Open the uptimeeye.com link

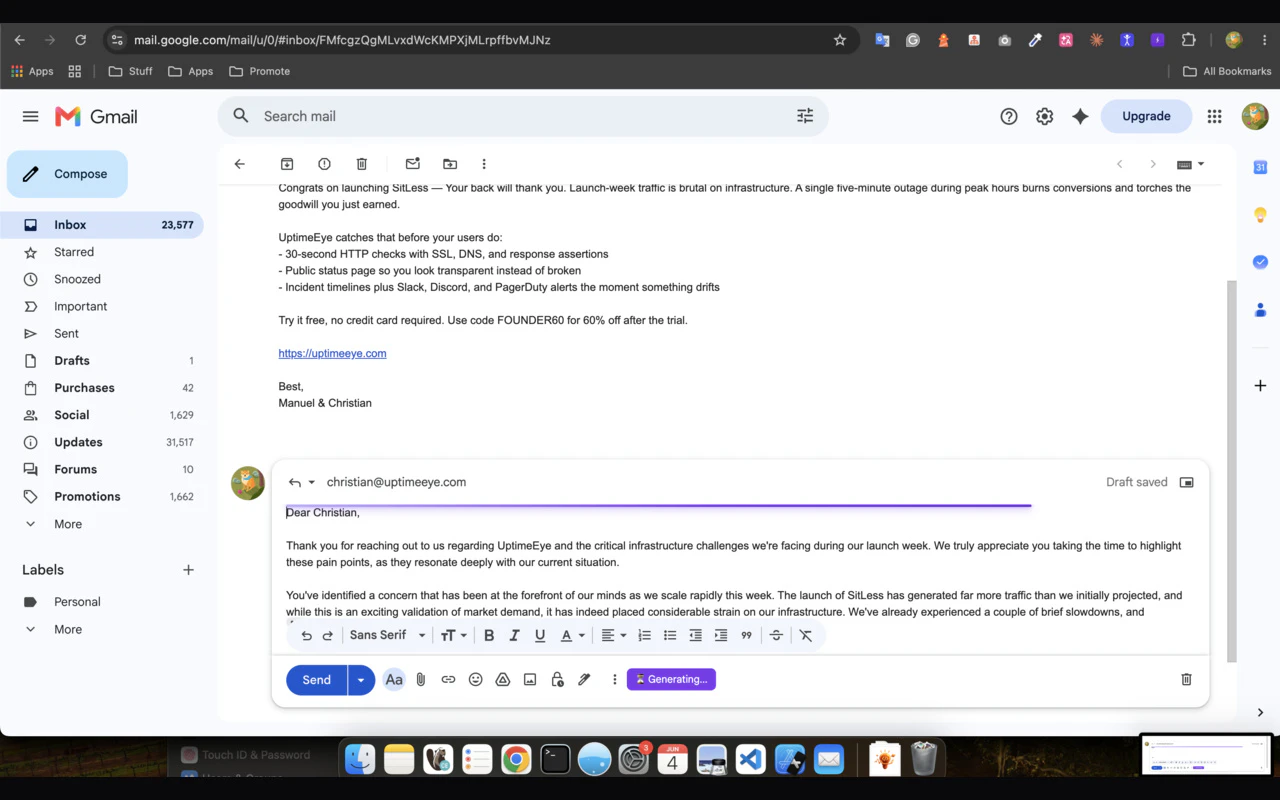tap(332, 353)
